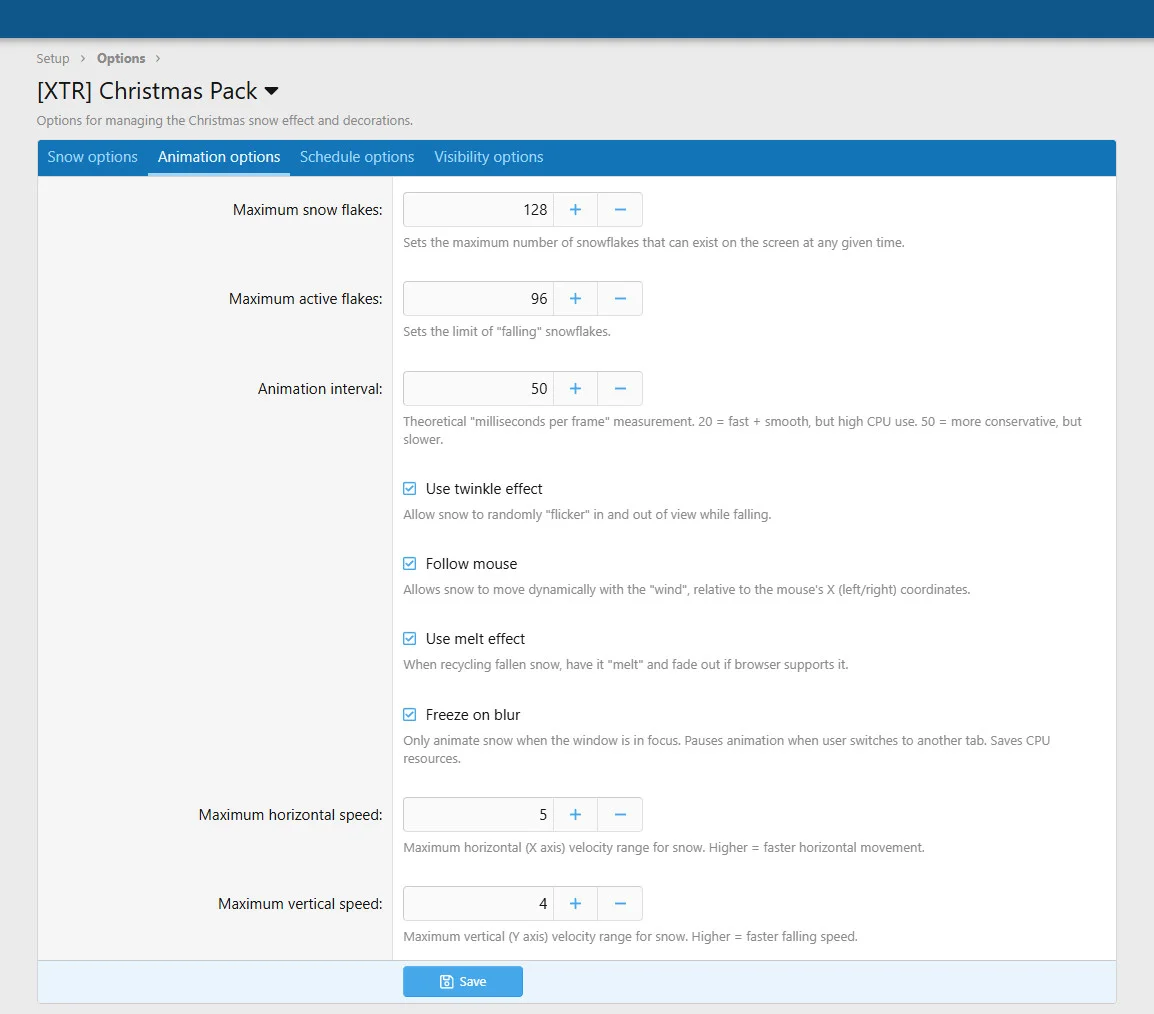Decrease Maximum vertical speed by one
The width and height of the screenshot is (1154, 1014).
pos(620,904)
